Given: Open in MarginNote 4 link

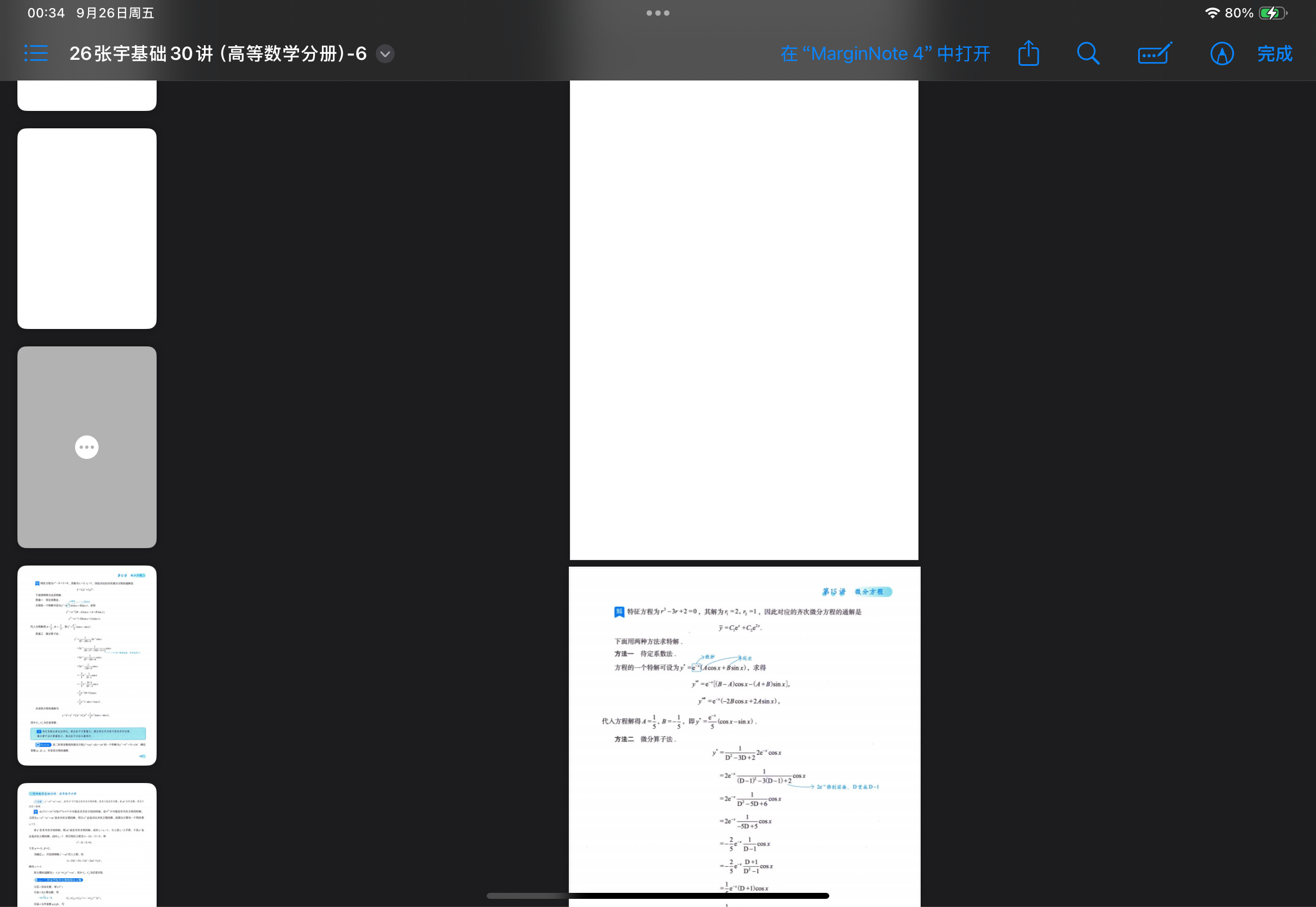Looking at the screenshot, I should point(885,54).
